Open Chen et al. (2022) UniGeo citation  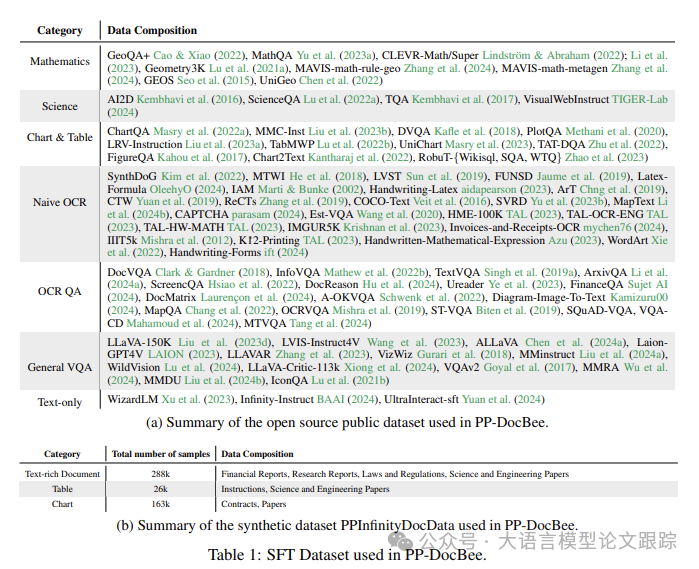click(341, 81)
